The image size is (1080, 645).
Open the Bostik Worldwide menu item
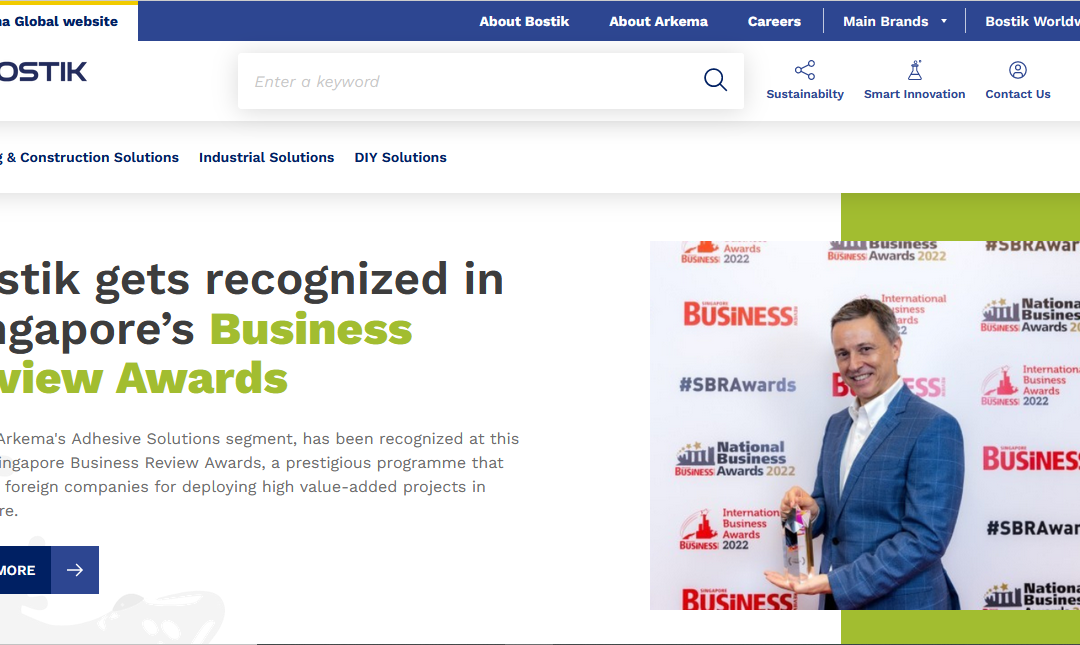(x=1032, y=21)
